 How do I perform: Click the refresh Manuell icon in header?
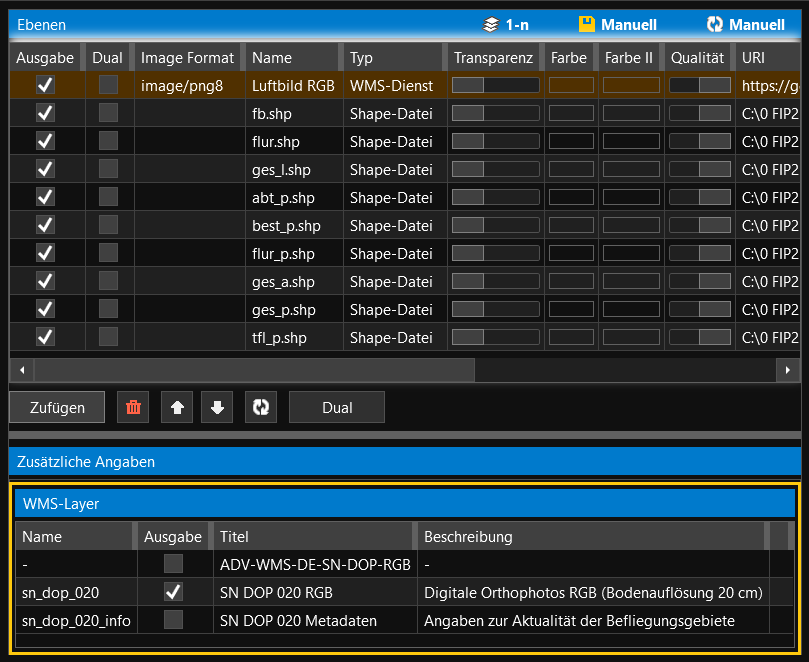tap(714, 24)
